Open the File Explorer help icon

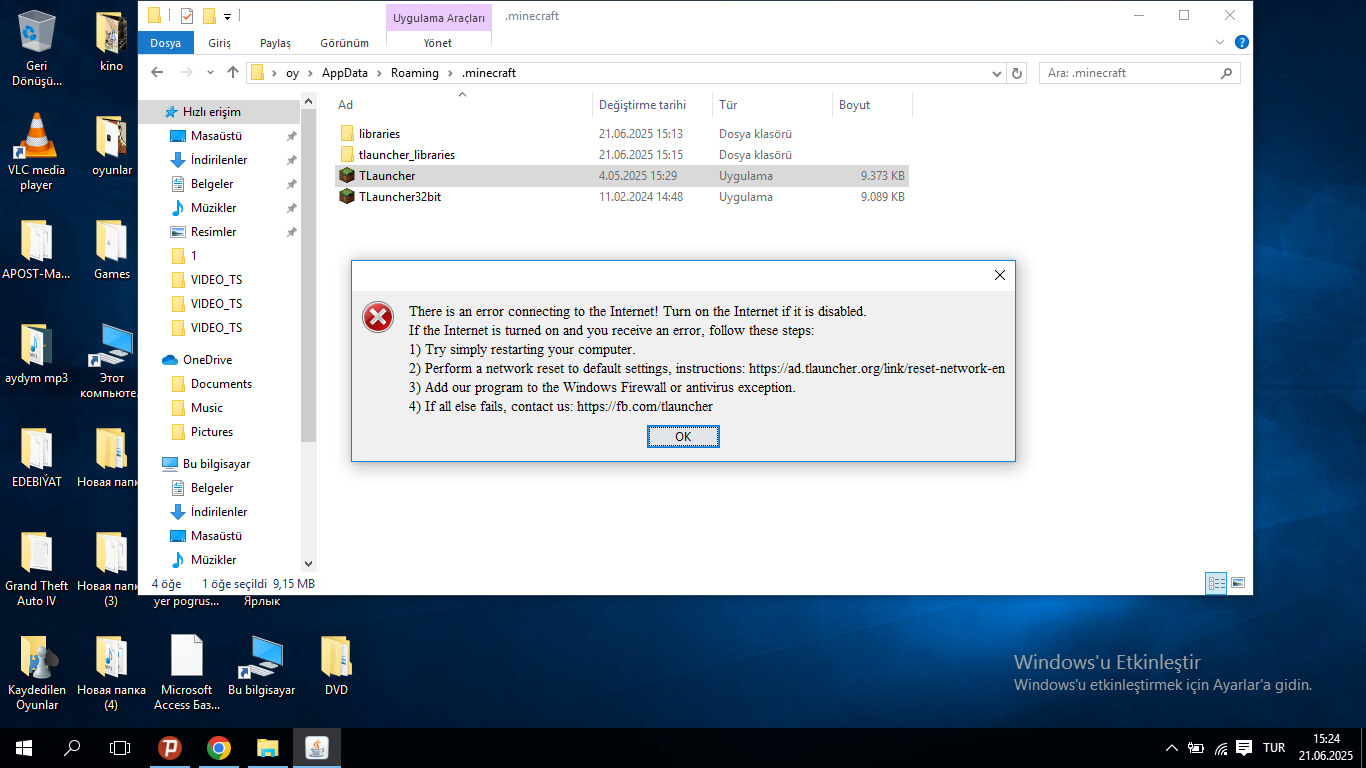(1241, 43)
